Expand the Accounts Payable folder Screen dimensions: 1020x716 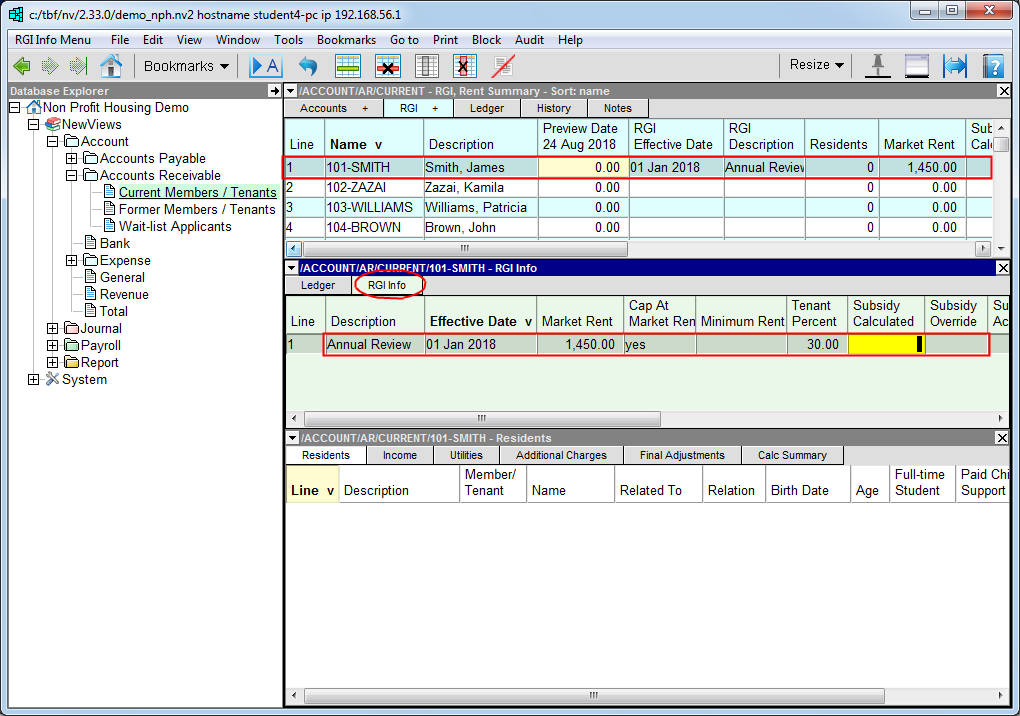coord(72,158)
